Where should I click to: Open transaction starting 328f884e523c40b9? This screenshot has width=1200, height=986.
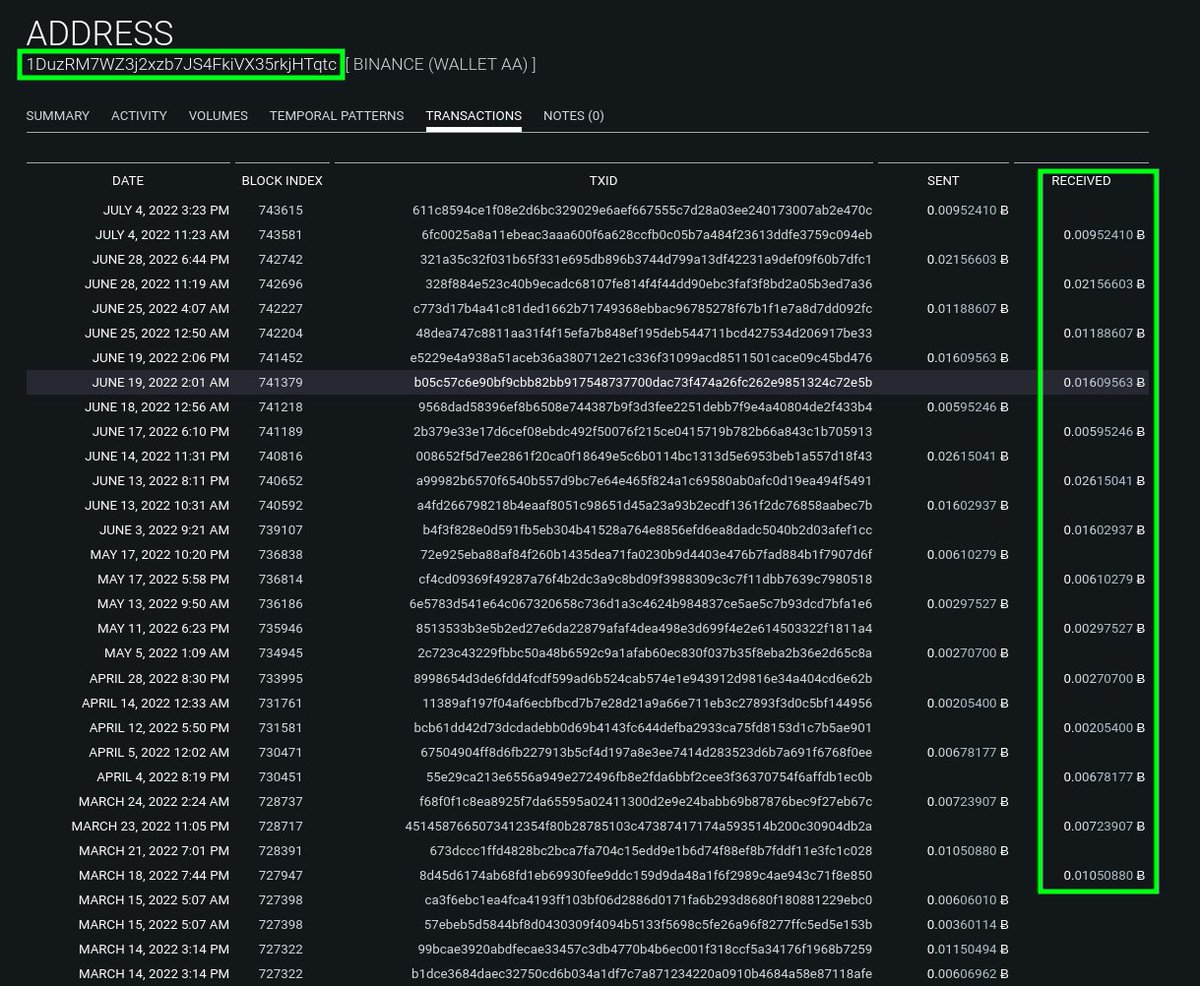pos(648,284)
